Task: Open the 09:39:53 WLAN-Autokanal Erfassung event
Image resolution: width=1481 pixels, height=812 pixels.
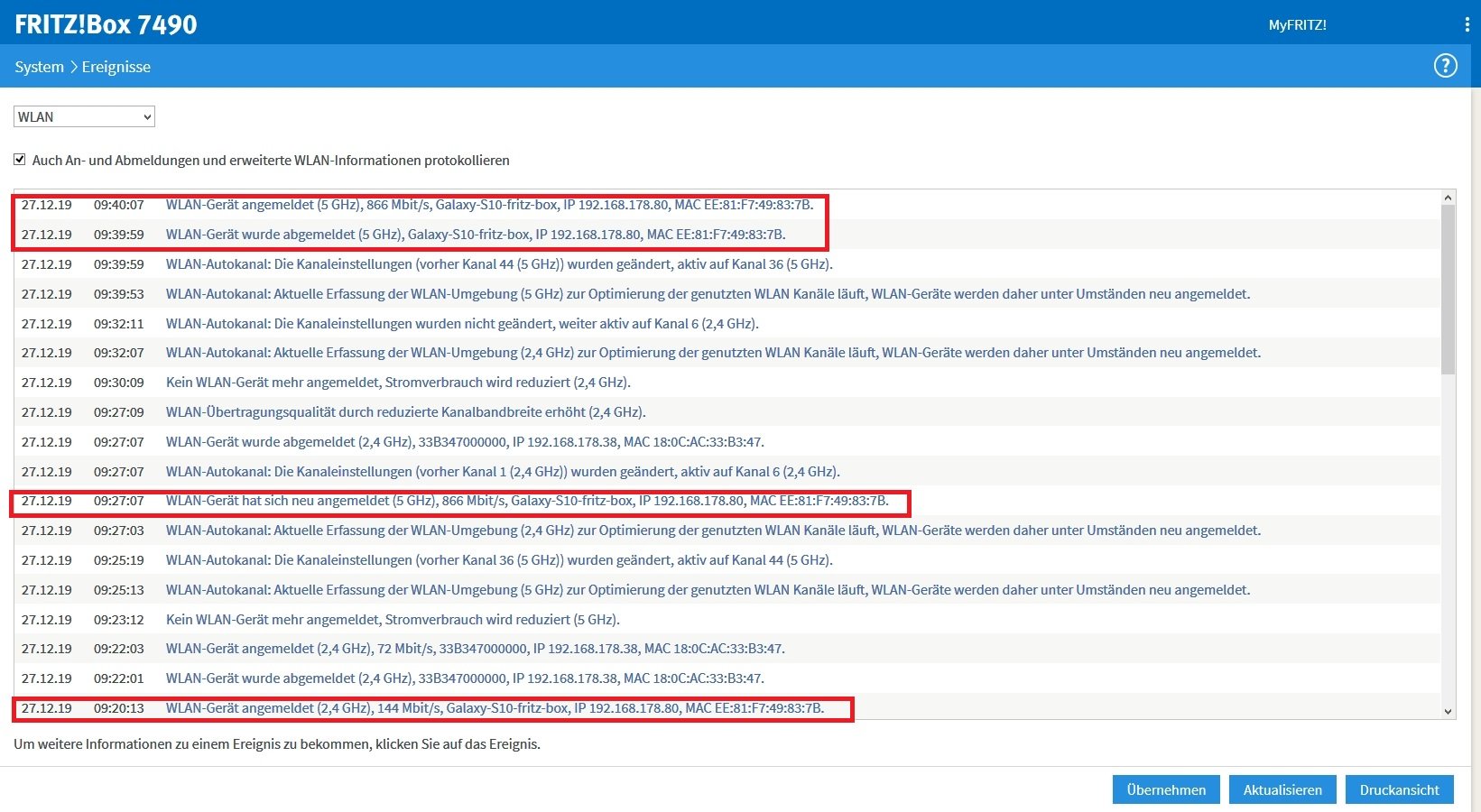Action: tap(708, 294)
